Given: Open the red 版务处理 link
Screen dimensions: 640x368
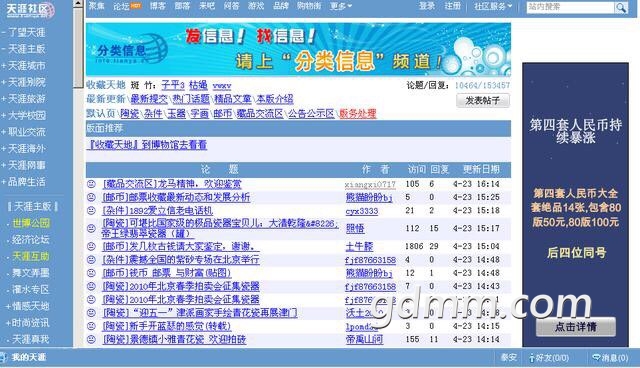Looking at the screenshot, I should (x=358, y=114).
